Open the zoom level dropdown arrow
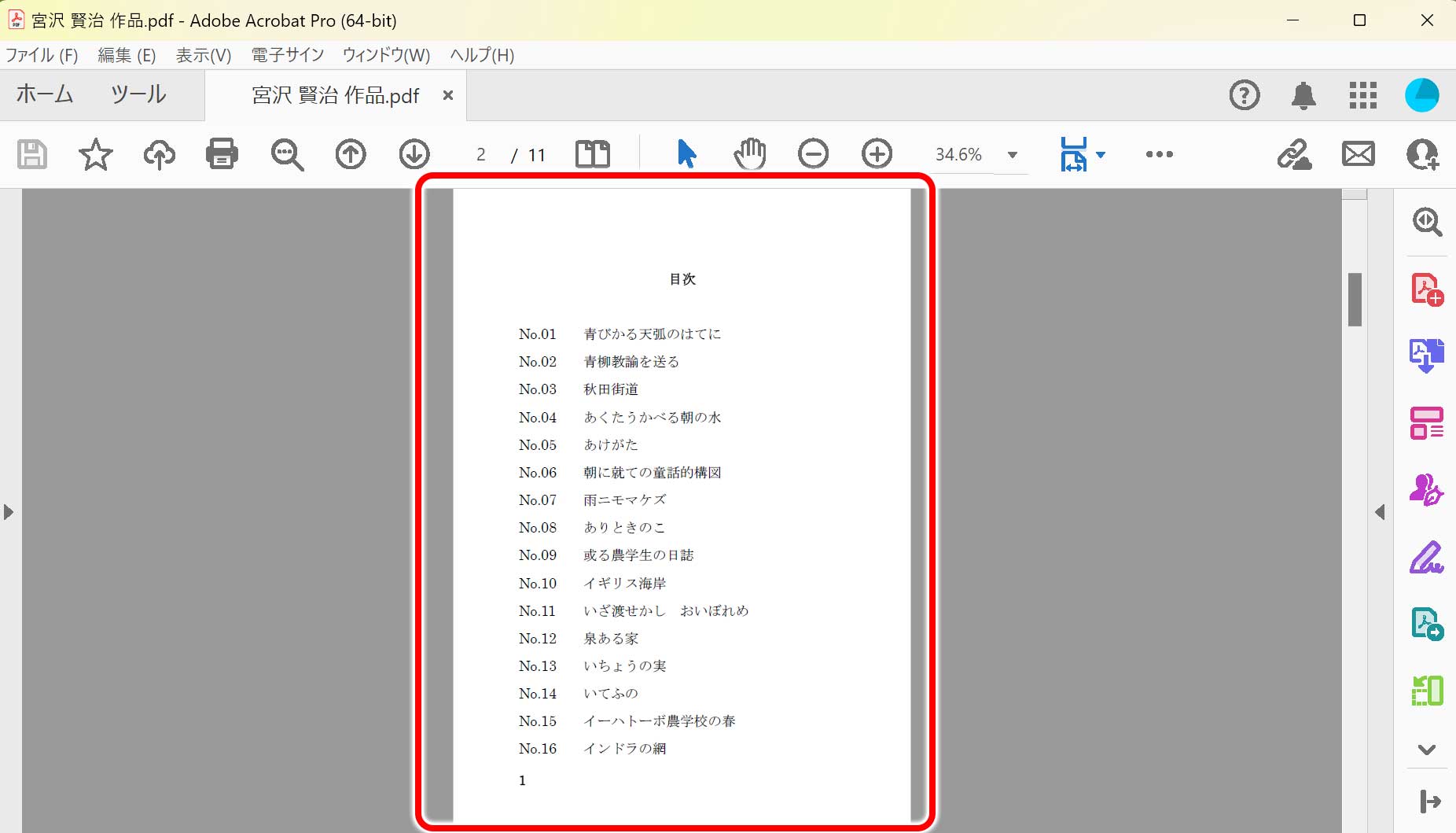The width and height of the screenshot is (1456, 833). click(1013, 155)
